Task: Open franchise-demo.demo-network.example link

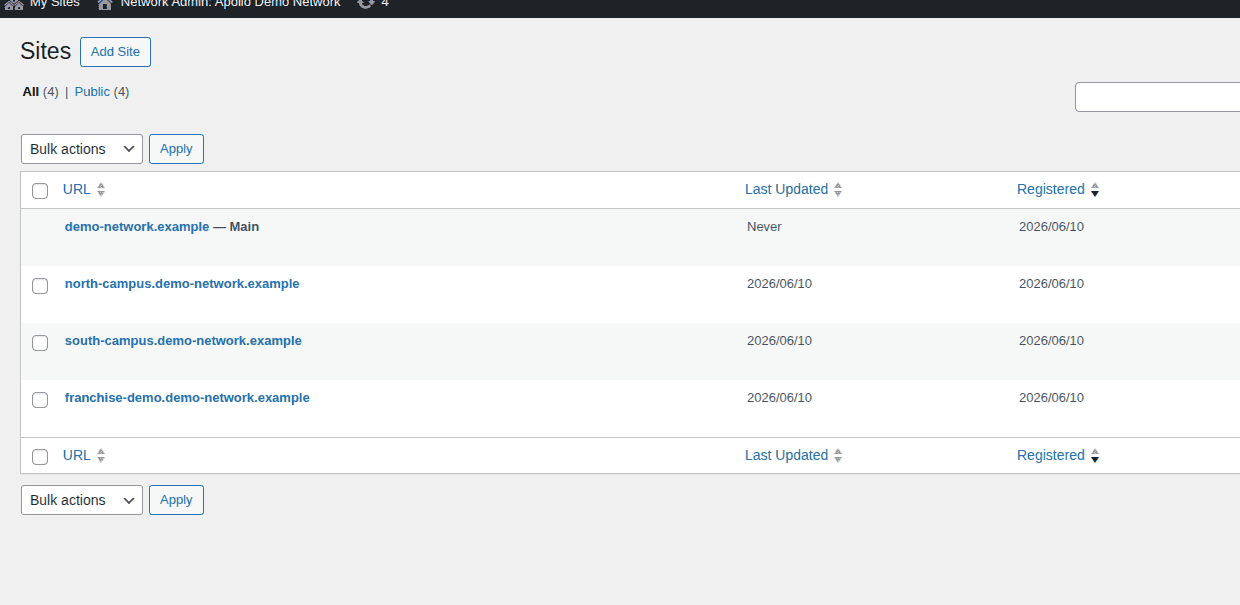Action: (187, 398)
